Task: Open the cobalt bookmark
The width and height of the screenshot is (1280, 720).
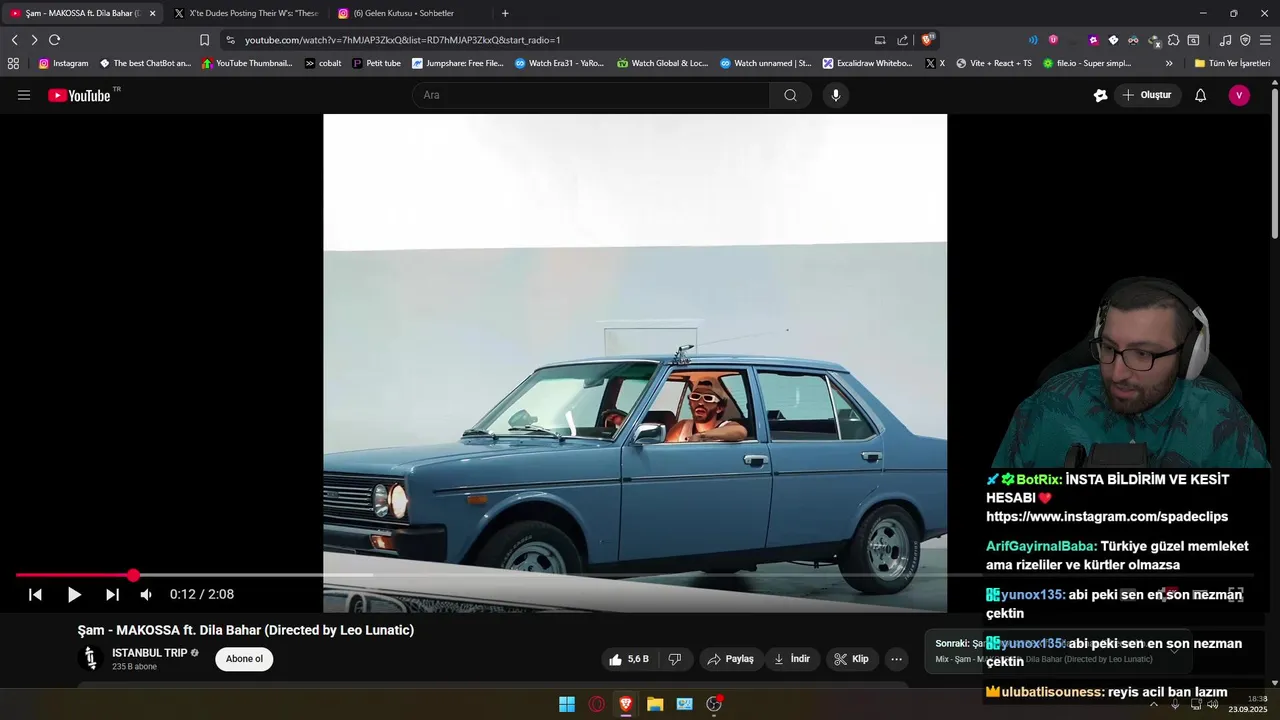Action: tap(323, 63)
